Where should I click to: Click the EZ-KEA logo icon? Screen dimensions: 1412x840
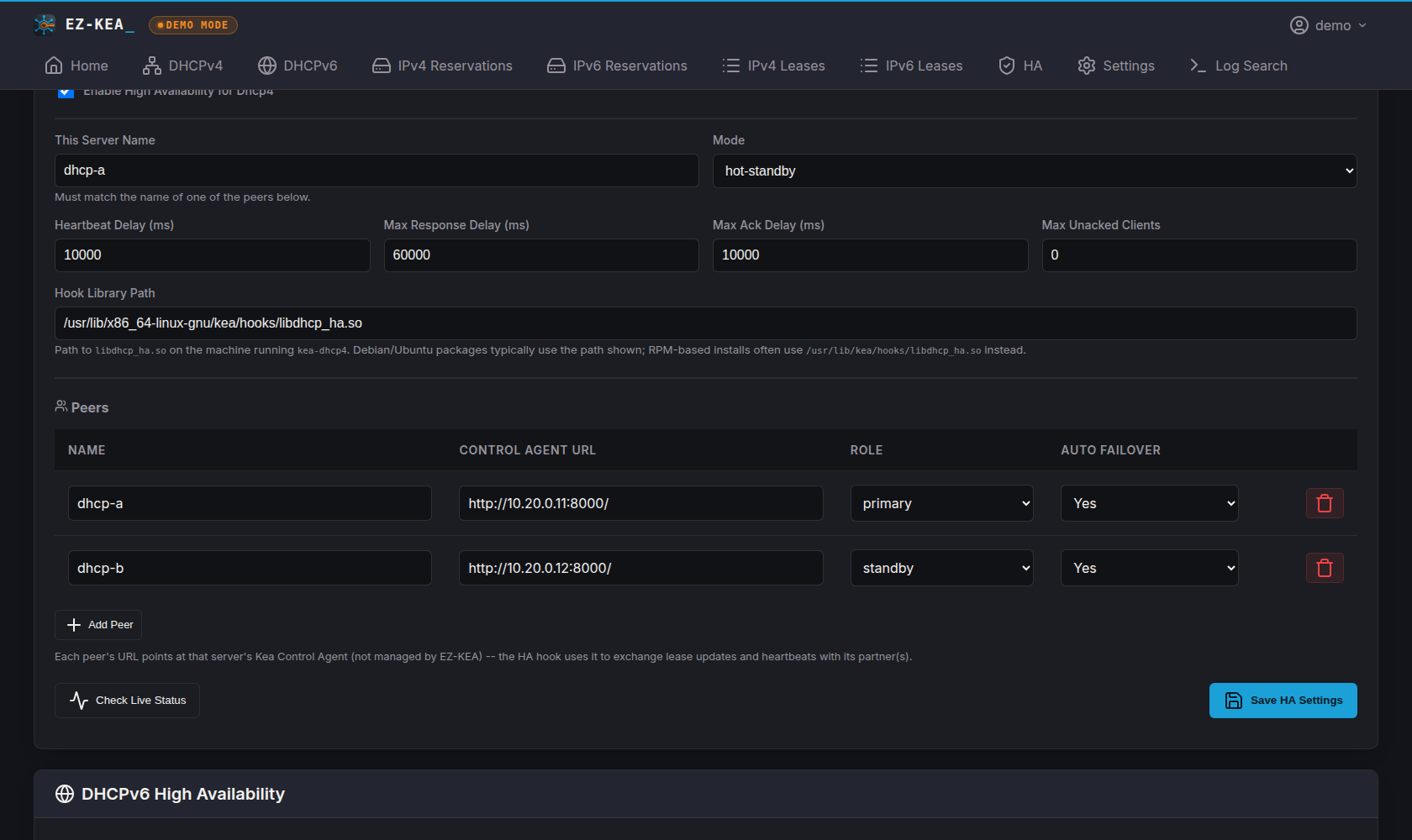(x=45, y=24)
